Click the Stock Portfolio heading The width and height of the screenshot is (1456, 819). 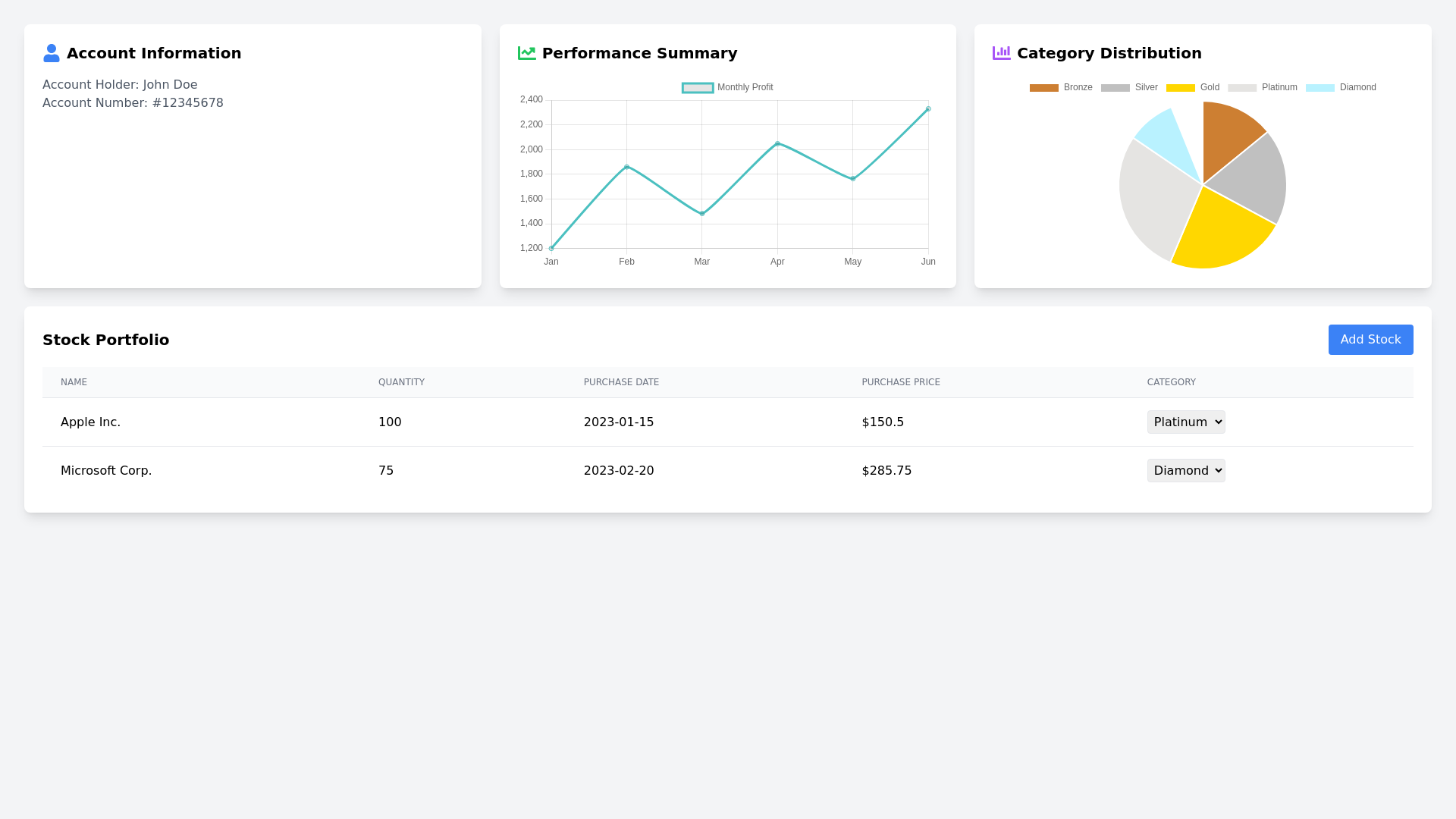[x=105, y=339]
